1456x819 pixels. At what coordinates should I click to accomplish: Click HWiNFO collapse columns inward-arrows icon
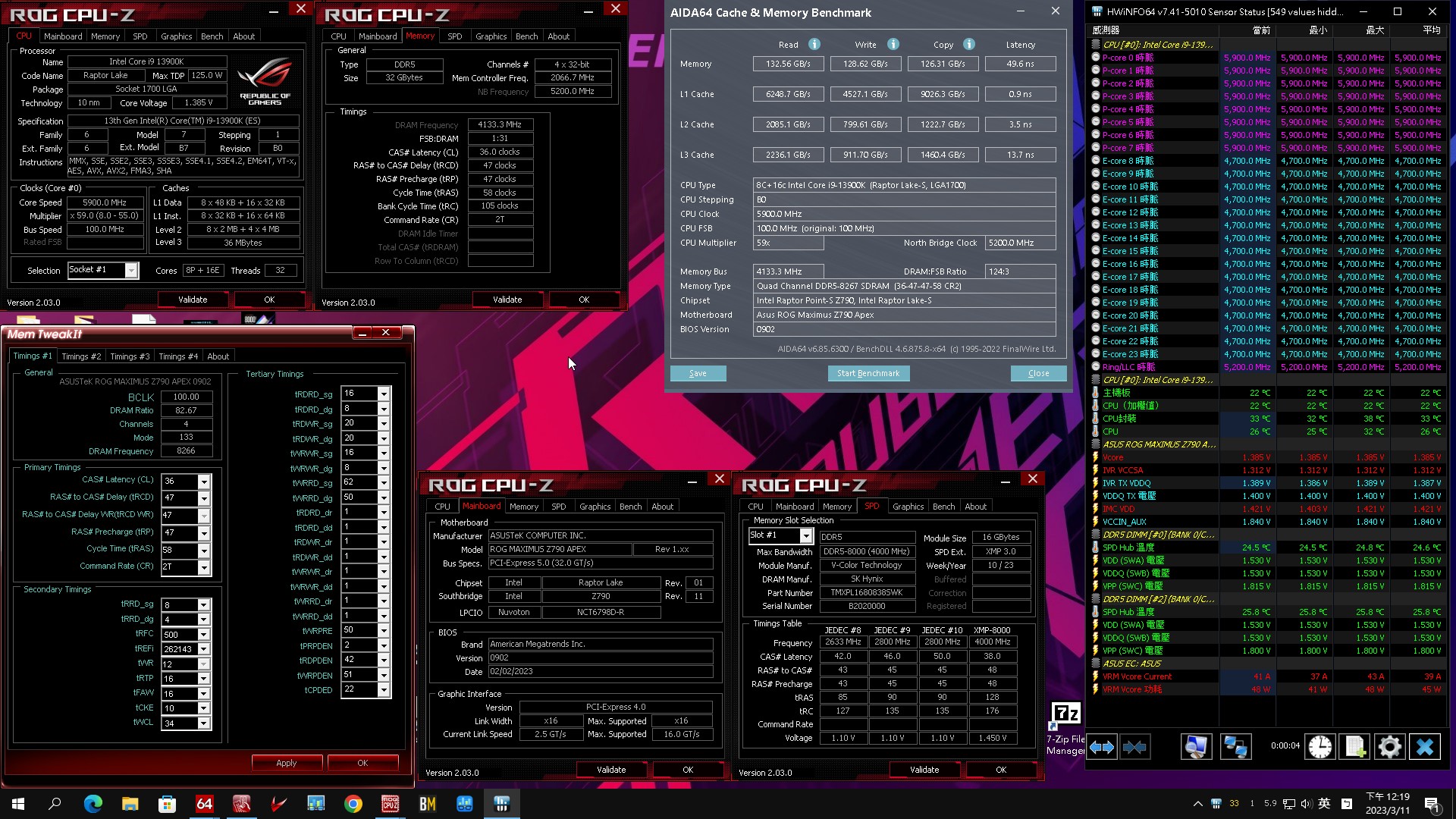(1135, 748)
